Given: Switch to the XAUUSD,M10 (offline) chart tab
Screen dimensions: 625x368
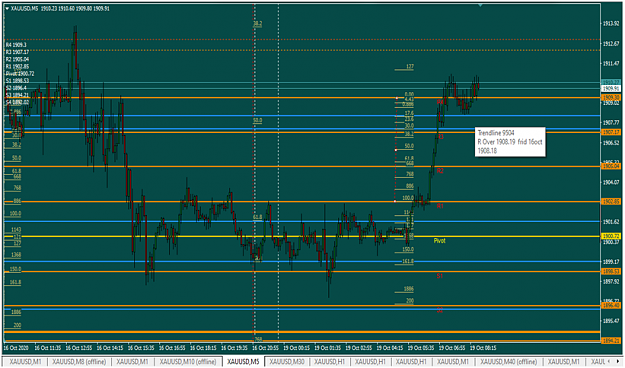Looking at the screenshot, I should pos(188,362).
